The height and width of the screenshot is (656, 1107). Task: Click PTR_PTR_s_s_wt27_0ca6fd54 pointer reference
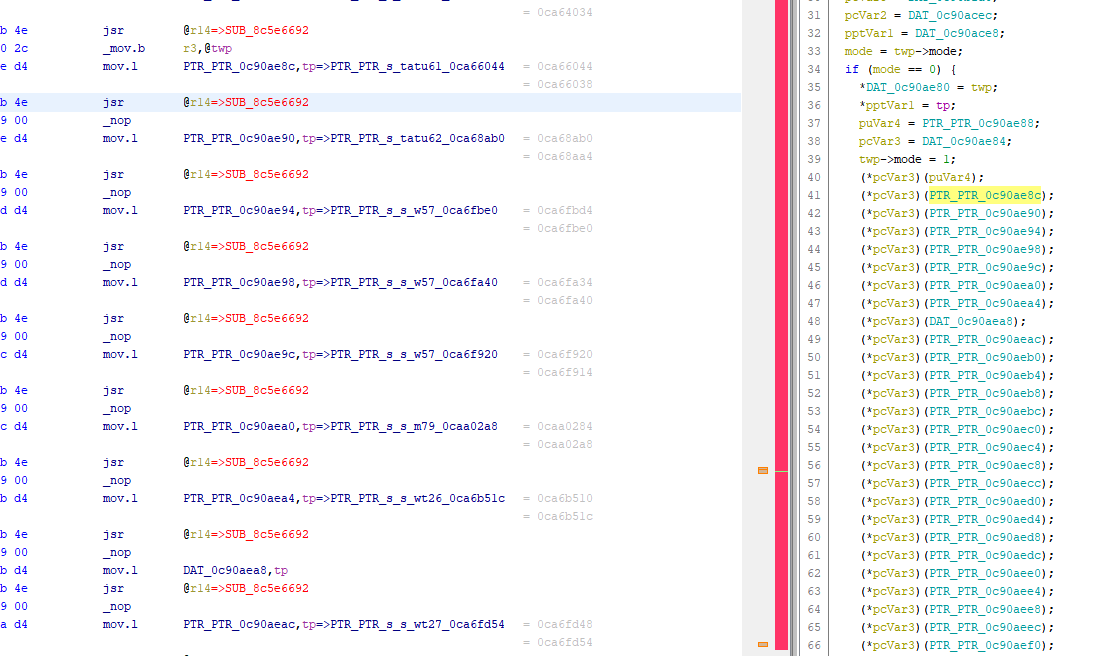click(x=417, y=624)
